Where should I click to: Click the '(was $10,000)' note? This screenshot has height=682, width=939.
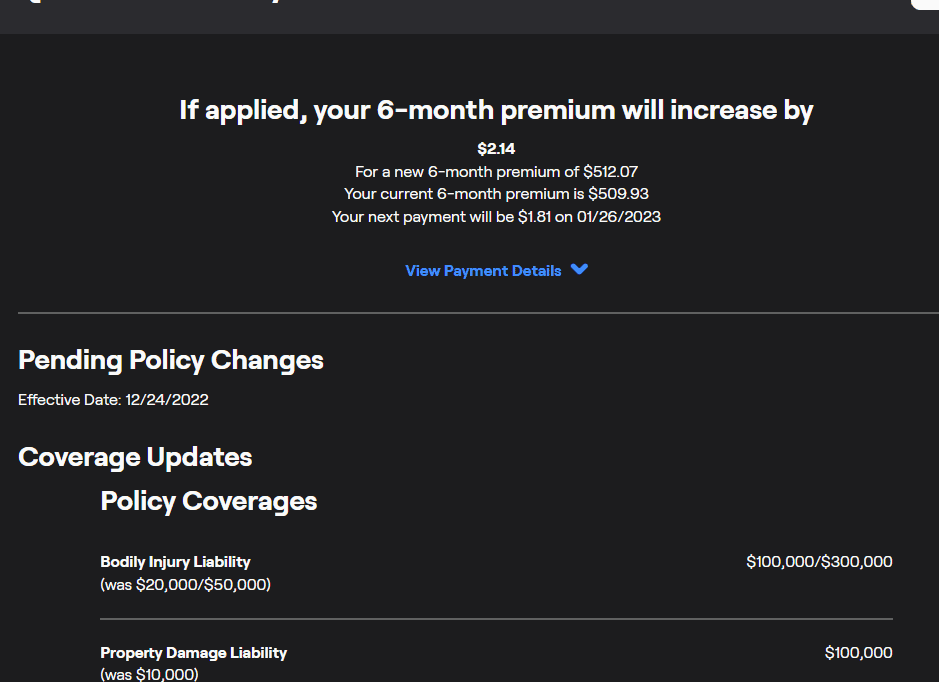(x=149, y=674)
